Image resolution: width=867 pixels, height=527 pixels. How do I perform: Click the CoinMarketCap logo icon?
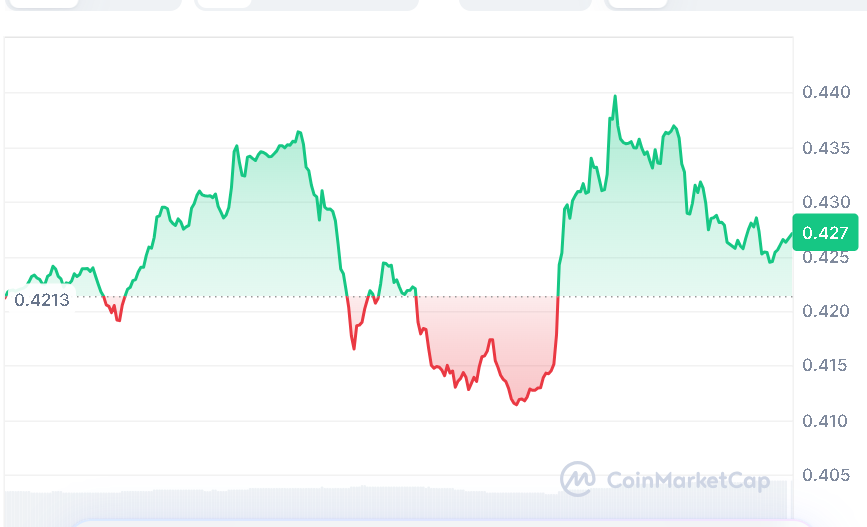pos(577,480)
